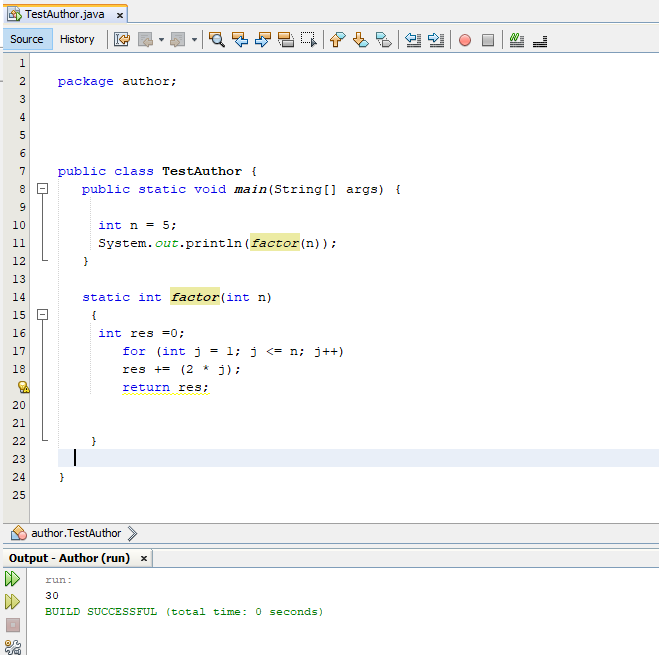Click the breadcrumb class icon
Image resolution: width=659 pixels, height=655 pixels.
click(x=19, y=533)
